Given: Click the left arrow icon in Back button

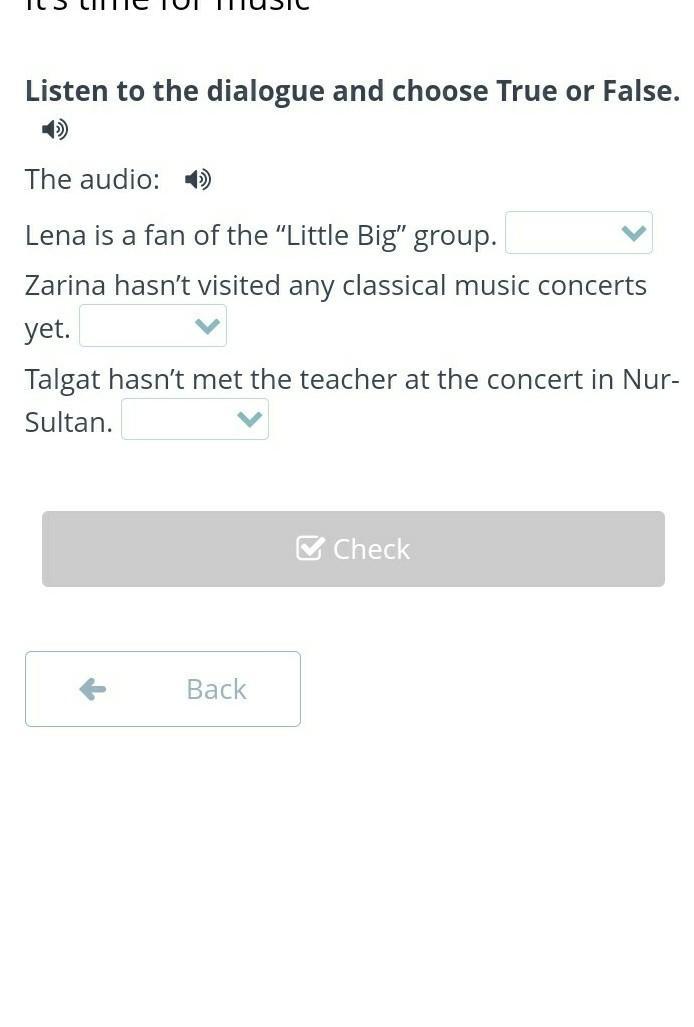Looking at the screenshot, I should (92, 689).
